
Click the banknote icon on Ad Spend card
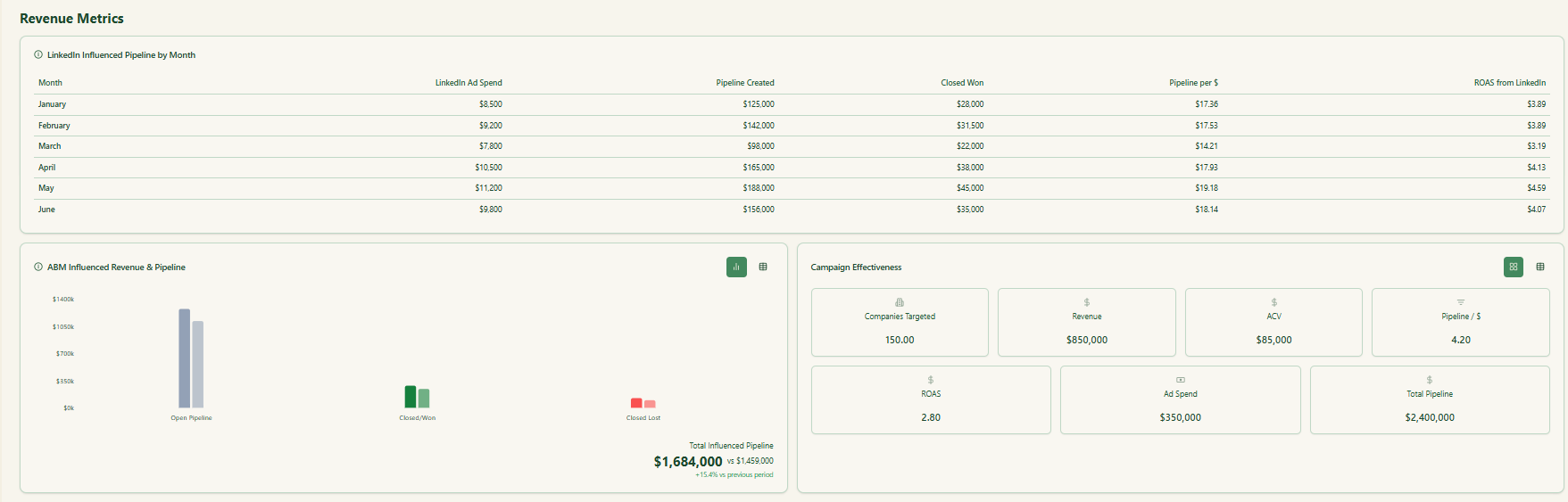[x=1181, y=380]
